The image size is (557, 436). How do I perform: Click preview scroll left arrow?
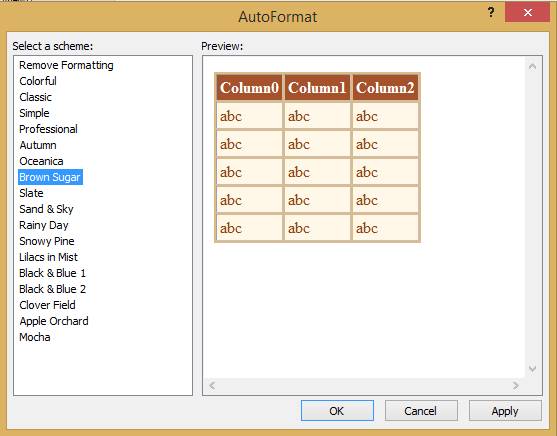[212, 385]
